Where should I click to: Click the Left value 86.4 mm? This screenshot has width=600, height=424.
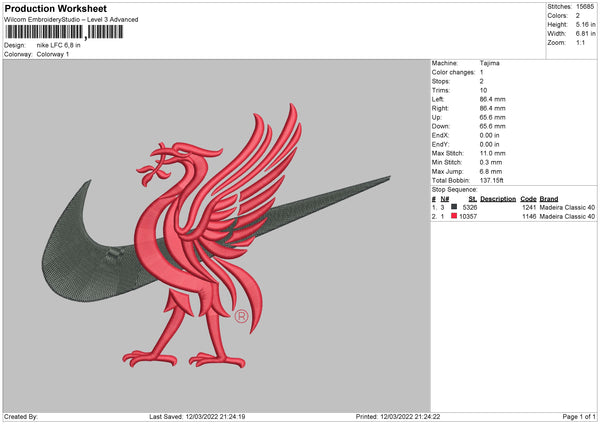click(x=492, y=99)
